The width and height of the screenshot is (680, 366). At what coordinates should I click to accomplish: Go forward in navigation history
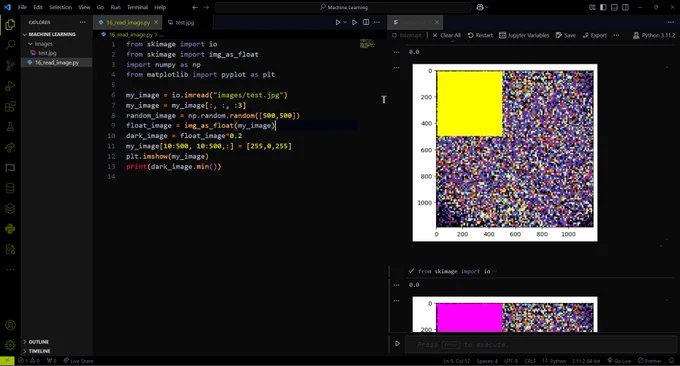tap(206, 7)
